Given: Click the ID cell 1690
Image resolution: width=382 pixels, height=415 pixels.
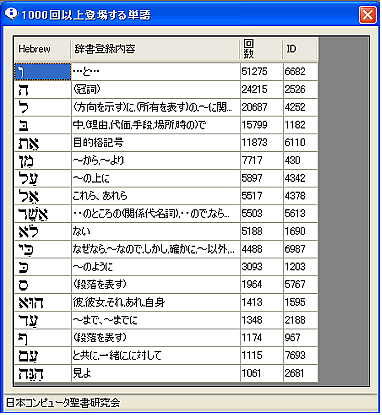Looking at the screenshot, I should click(301, 232).
